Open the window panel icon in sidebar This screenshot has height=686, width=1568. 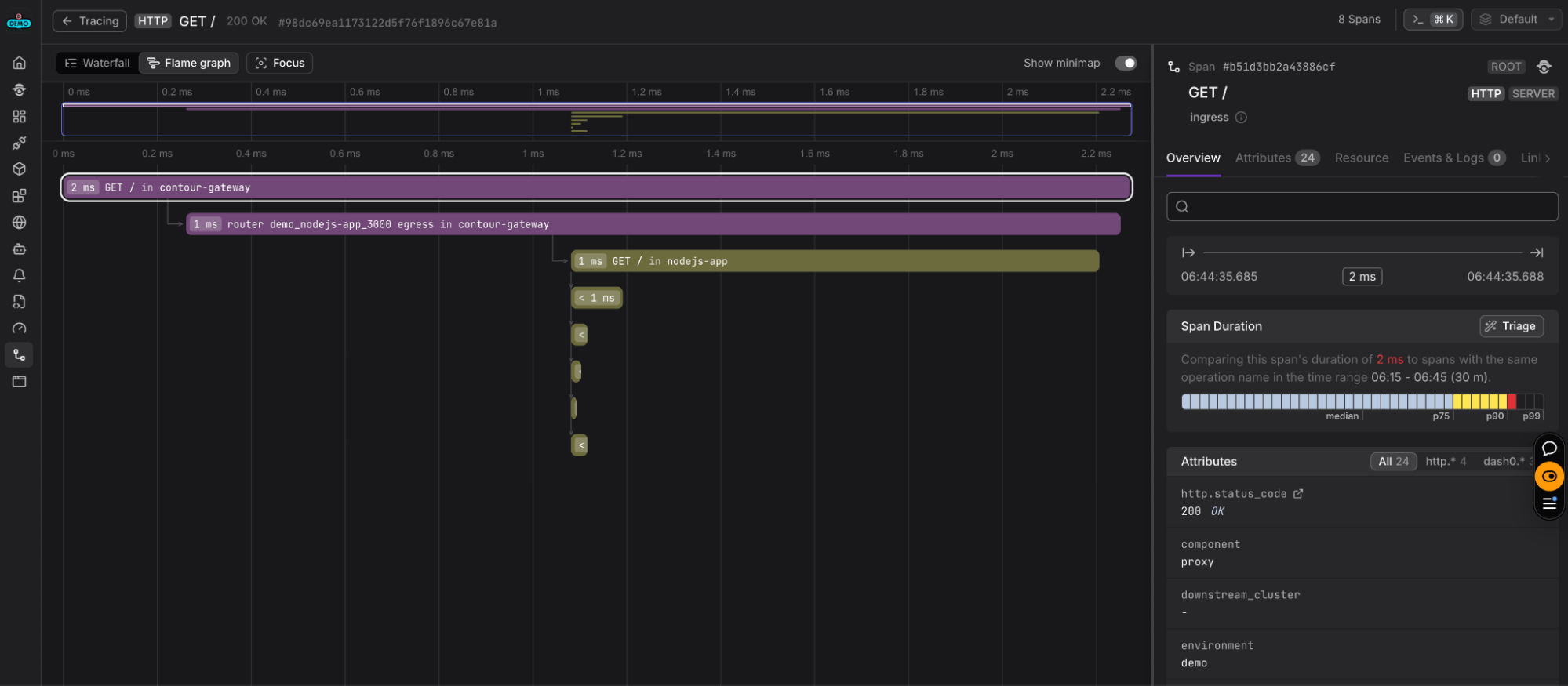[x=20, y=382]
